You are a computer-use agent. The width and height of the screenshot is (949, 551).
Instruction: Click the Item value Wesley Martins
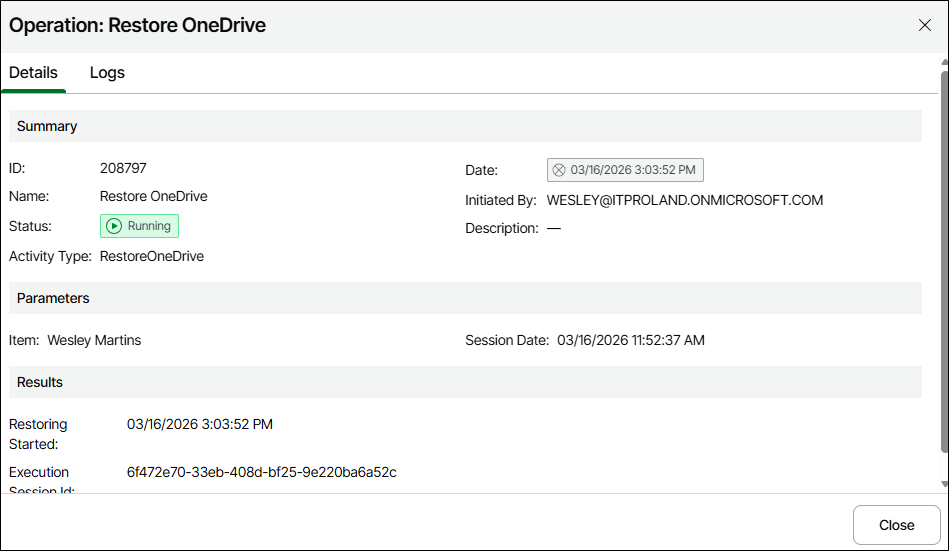pyautogui.click(x=94, y=340)
